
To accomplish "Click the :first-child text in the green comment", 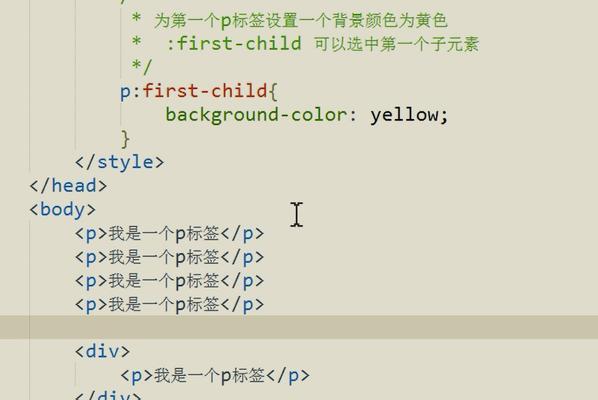I will coord(234,43).
